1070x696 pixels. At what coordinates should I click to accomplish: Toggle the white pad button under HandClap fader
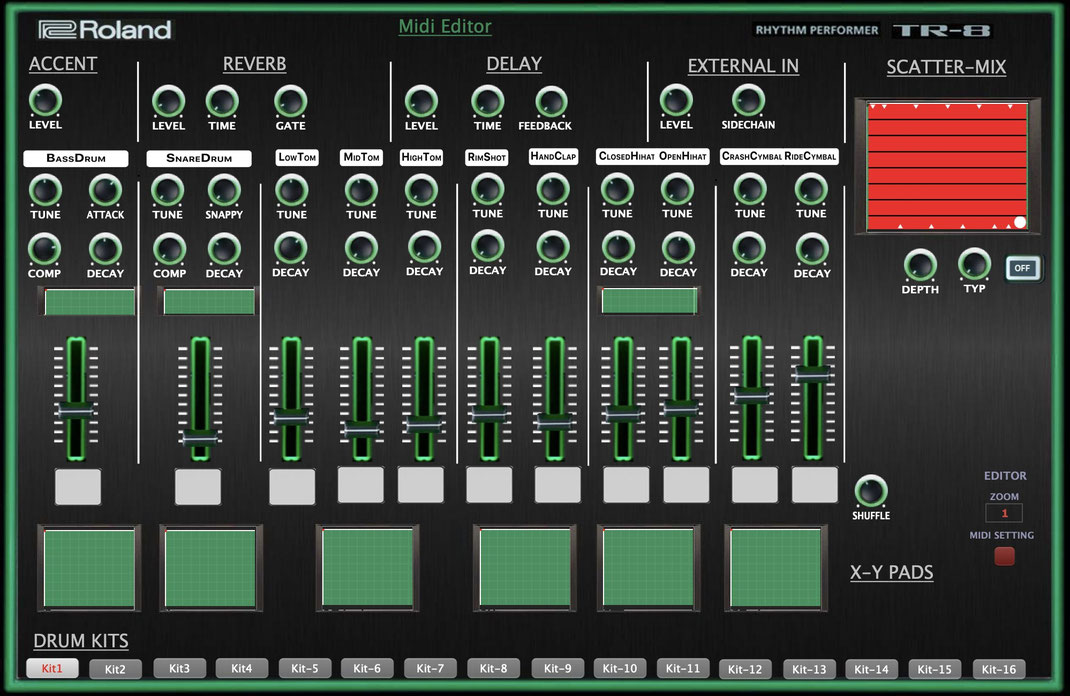[558, 485]
